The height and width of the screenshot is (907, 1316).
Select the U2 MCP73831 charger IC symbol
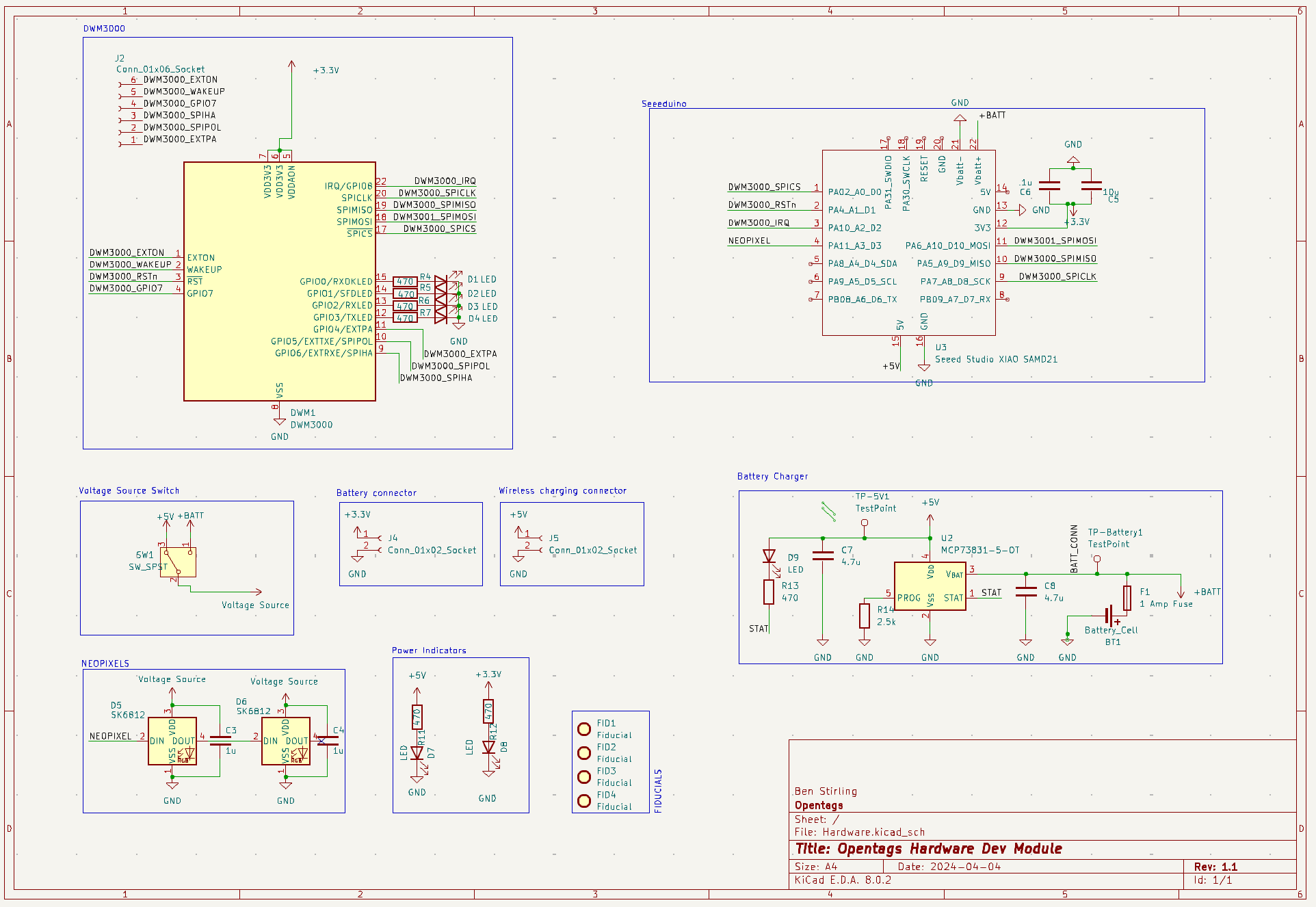(x=930, y=586)
